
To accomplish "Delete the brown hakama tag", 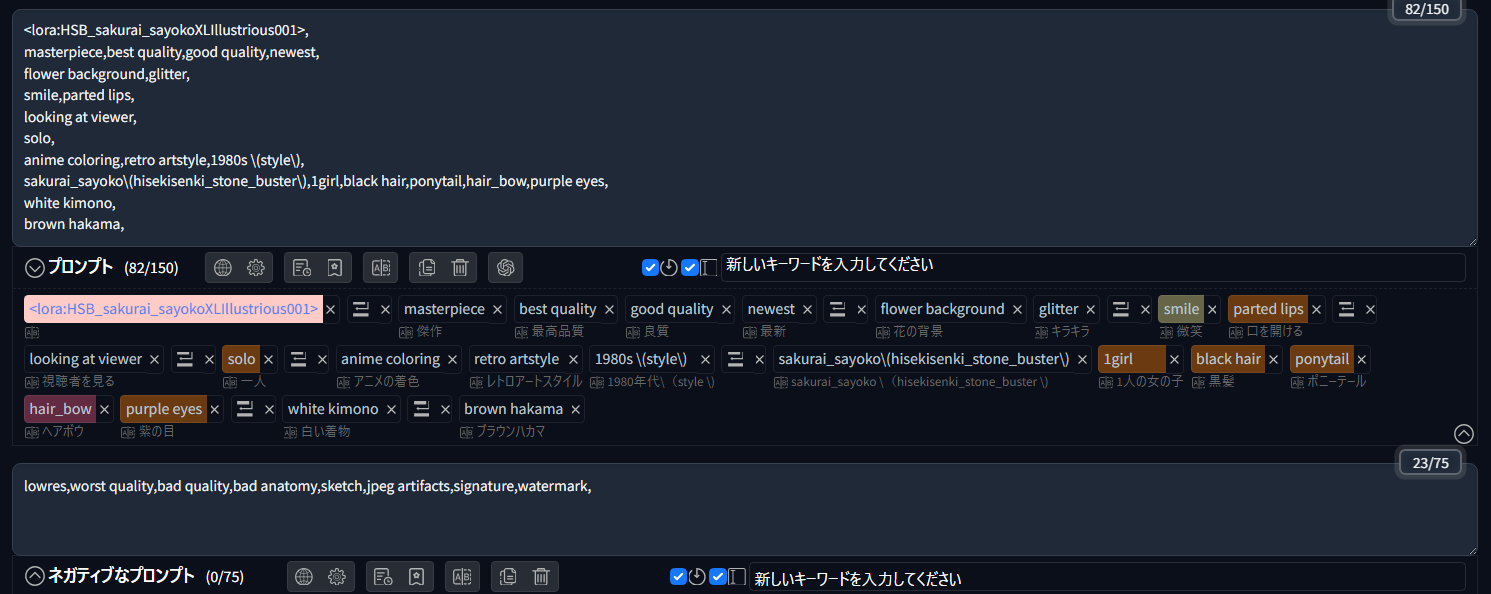I will click(x=576, y=410).
